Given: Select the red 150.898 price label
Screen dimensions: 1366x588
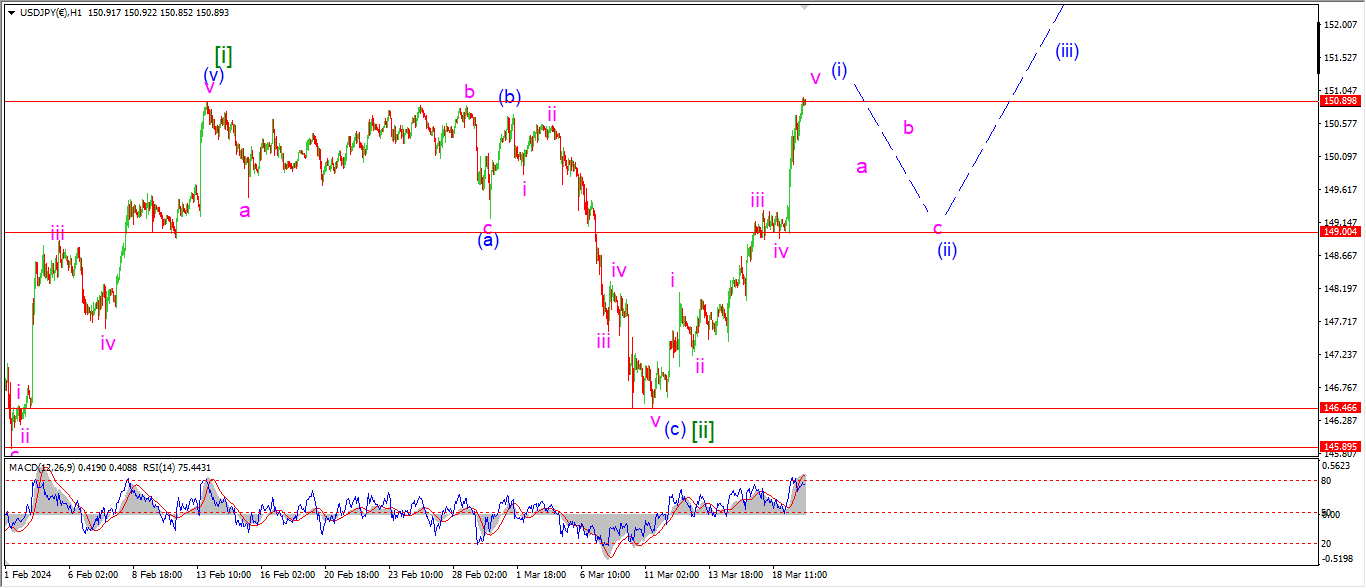Looking at the screenshot, I should (1339, 101).
